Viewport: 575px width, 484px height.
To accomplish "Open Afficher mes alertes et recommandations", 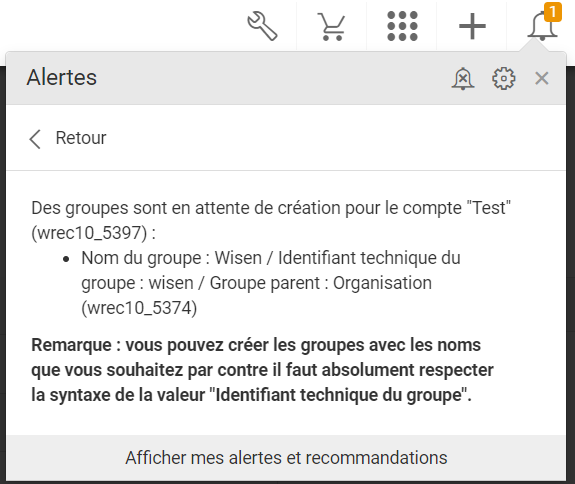I will tap(286, 458).
